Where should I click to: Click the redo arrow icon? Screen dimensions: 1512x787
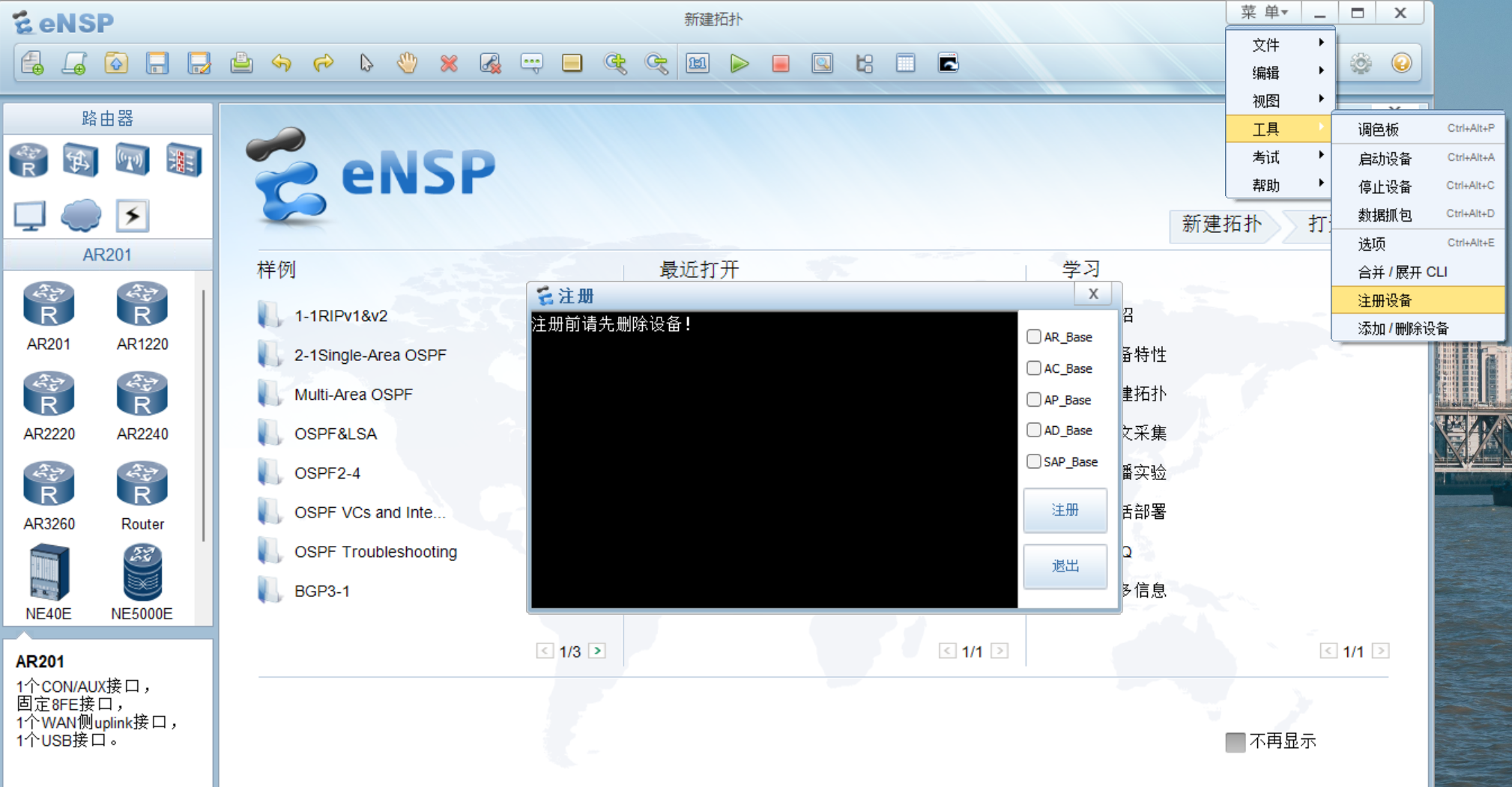click(324, 64)
